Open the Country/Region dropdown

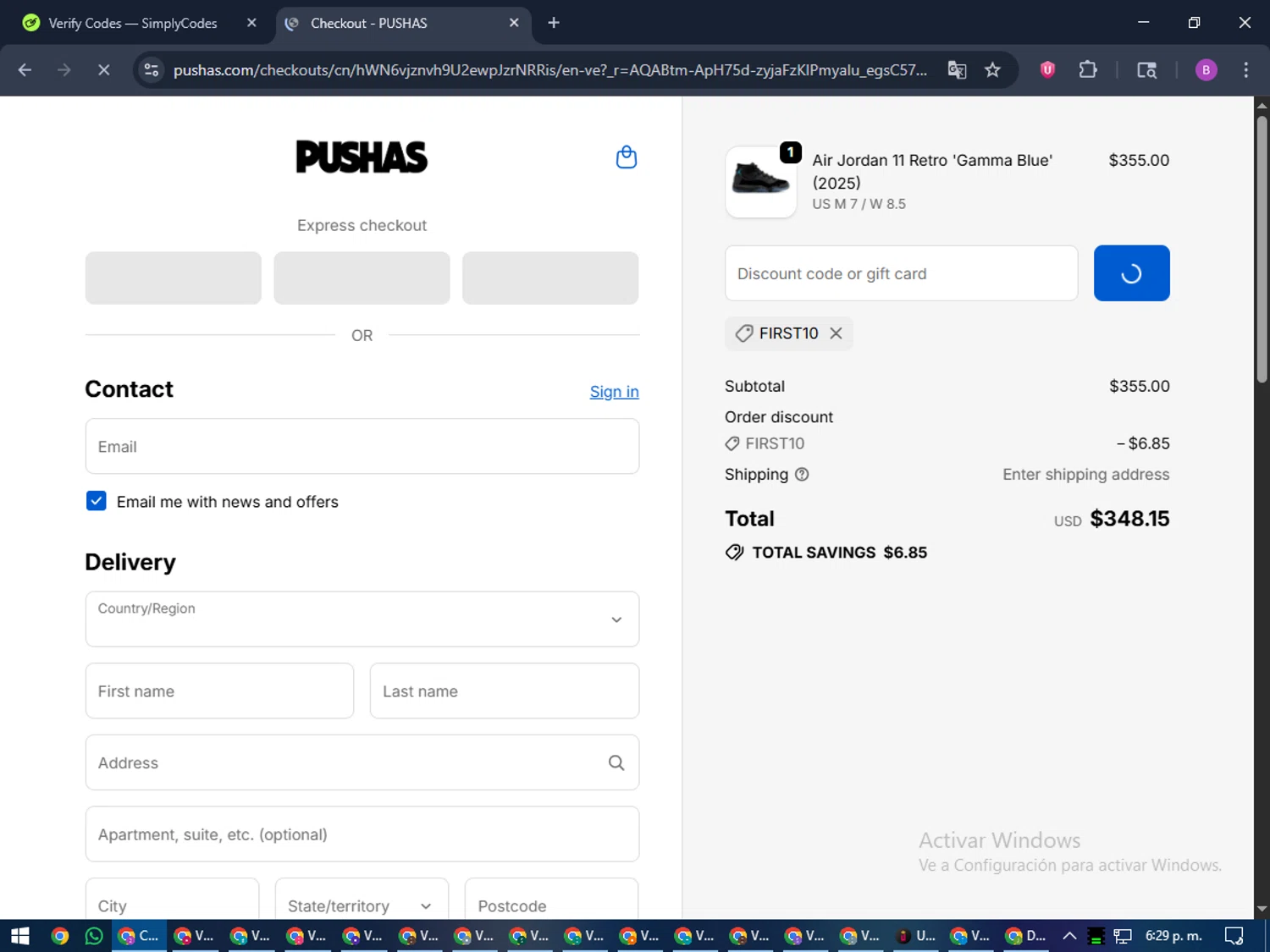click(362, 619)
